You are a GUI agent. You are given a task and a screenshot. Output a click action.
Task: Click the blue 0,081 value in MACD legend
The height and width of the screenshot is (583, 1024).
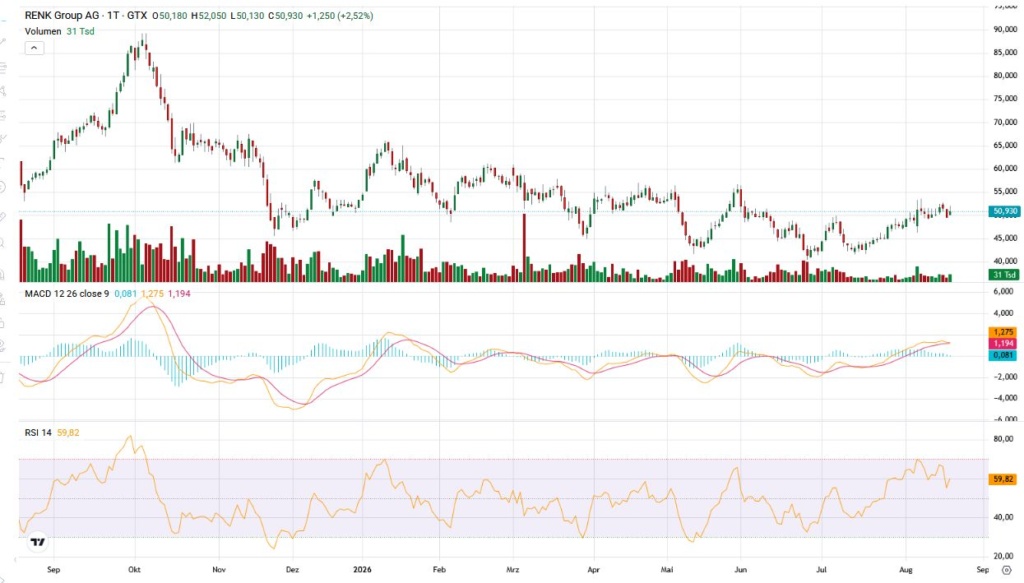(126, 294)
